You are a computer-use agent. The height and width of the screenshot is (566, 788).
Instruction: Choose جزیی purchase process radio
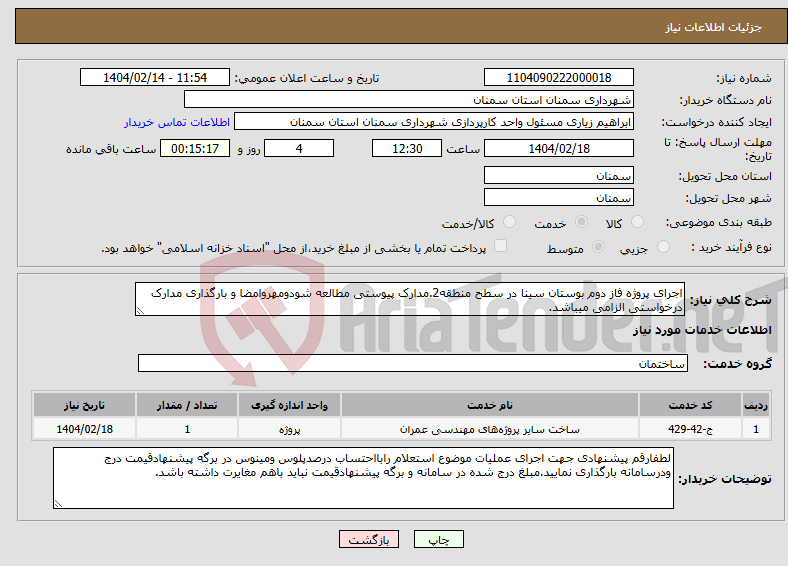click(663, 246)
